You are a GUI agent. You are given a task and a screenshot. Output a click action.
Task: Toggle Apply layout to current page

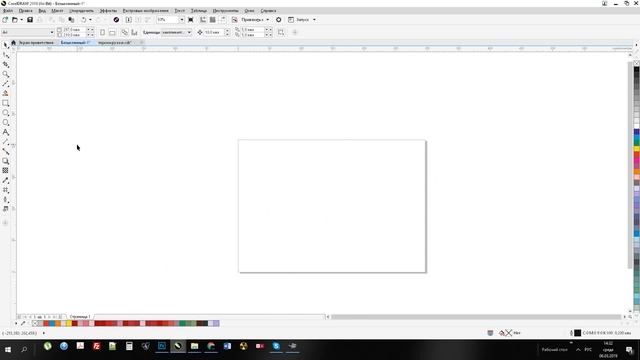(134, 32)
